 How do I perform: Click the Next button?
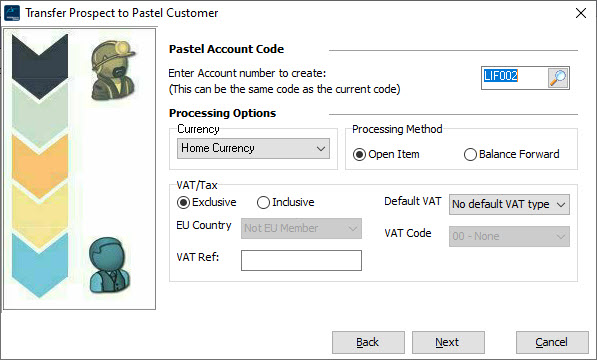point(448,342)
